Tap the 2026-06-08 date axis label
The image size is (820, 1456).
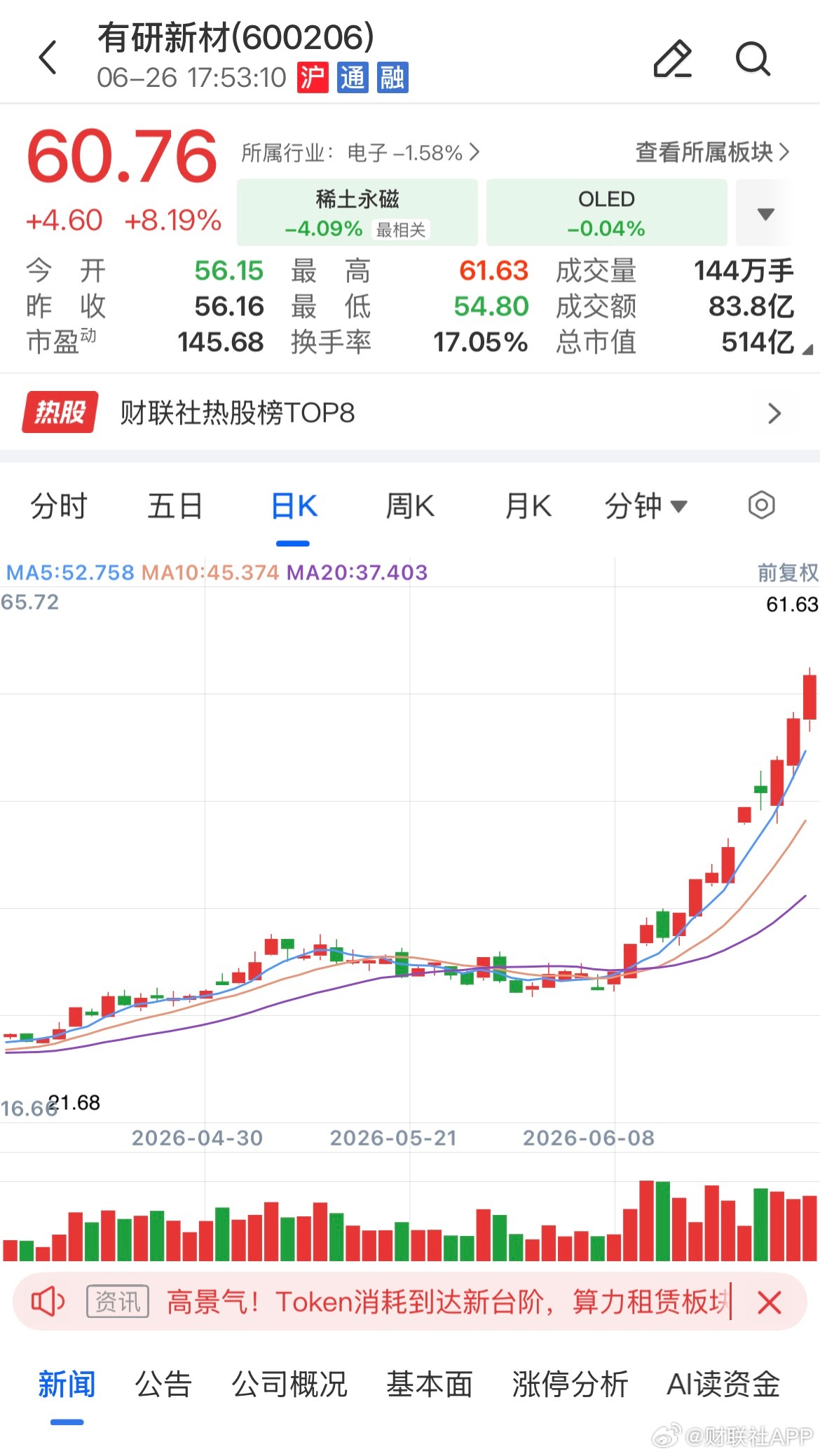(x=589, y=1137)
